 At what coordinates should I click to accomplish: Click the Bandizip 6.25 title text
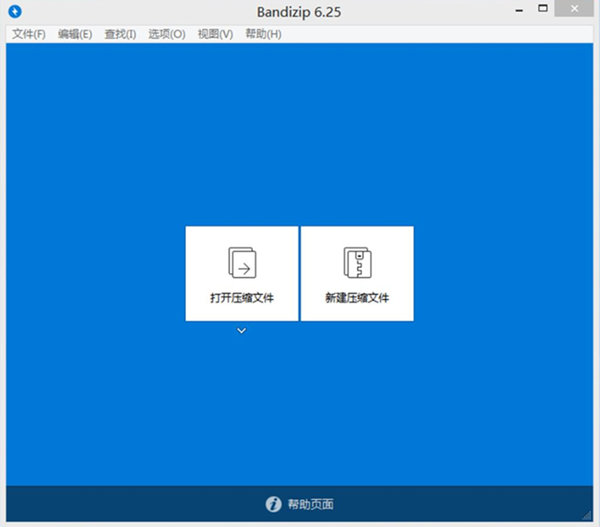coord(299,12)
